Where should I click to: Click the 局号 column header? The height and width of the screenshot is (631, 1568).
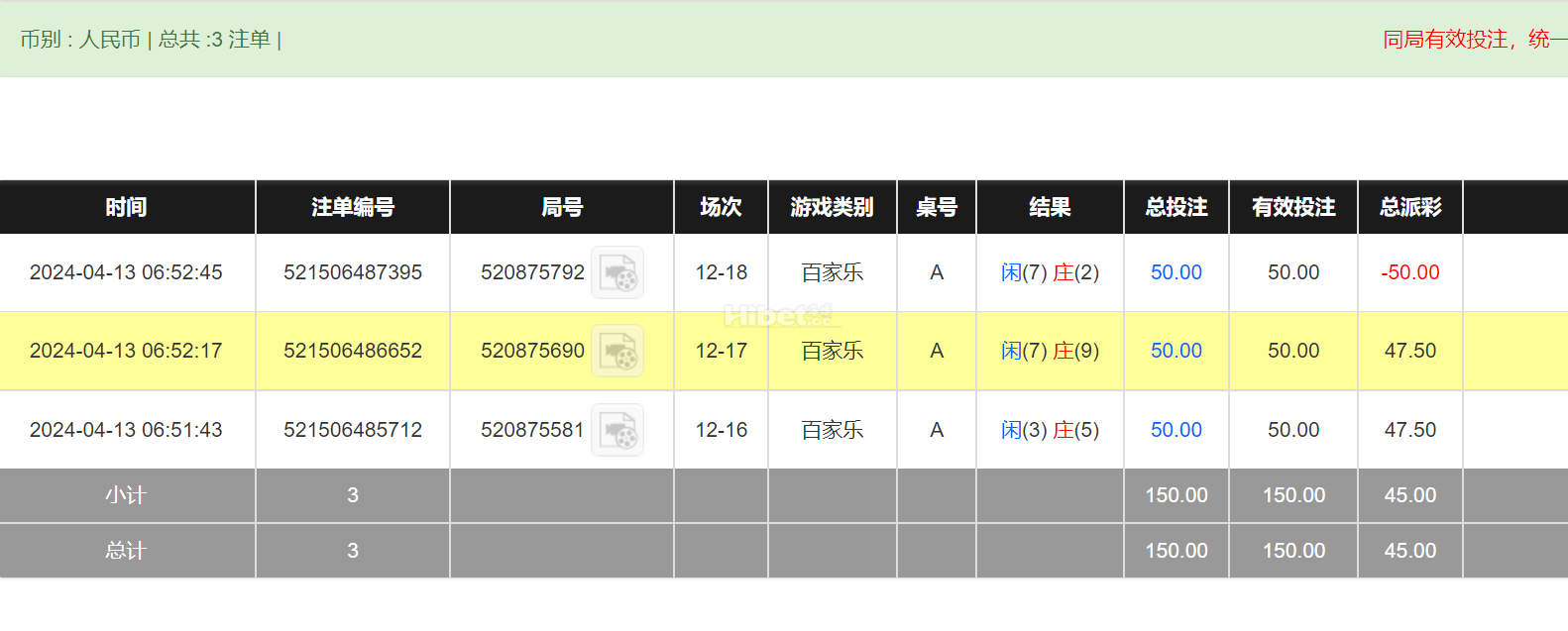562,207
